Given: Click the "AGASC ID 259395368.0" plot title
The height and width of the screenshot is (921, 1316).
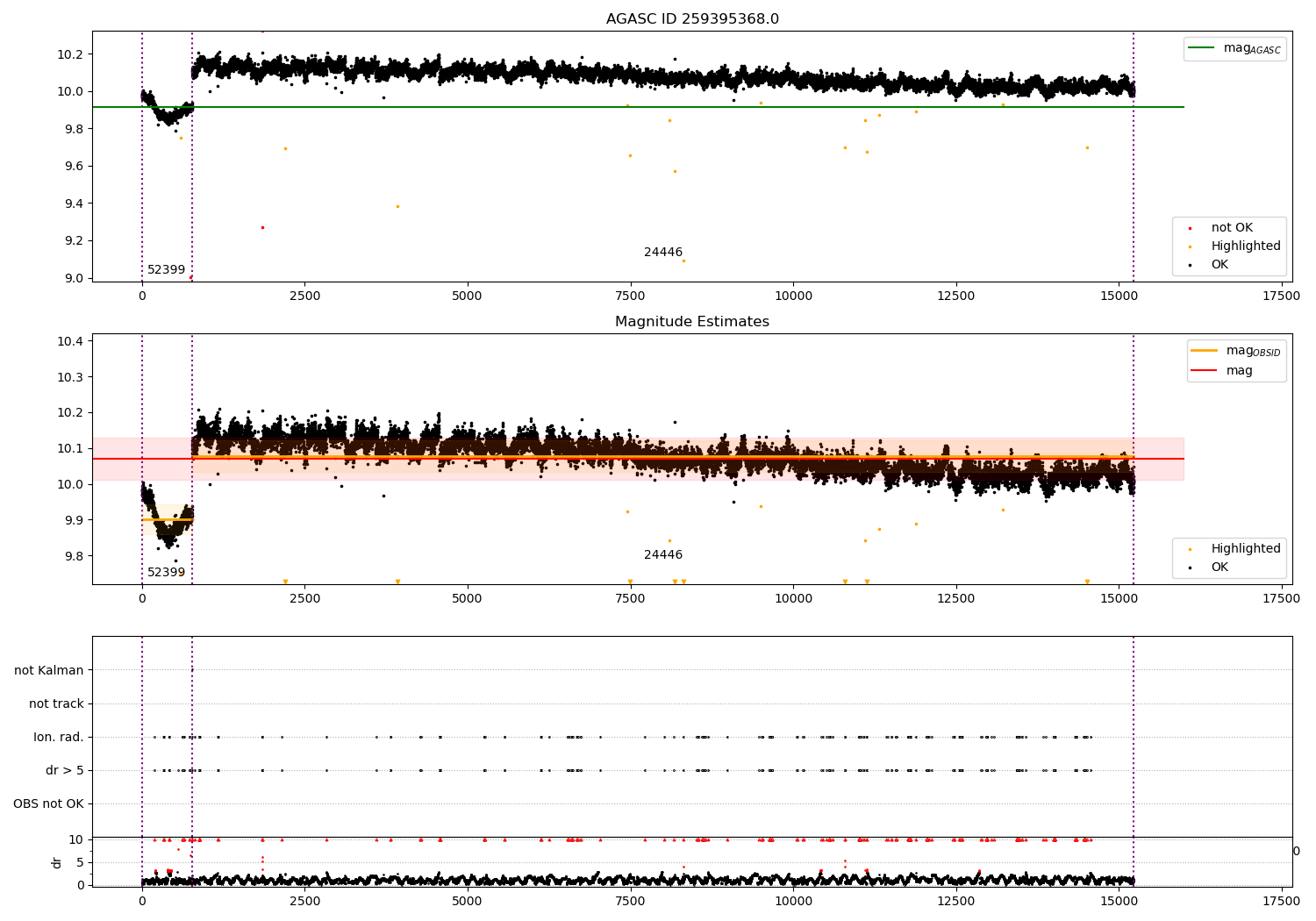Looking at the screenshot, I should pos(692,19).
